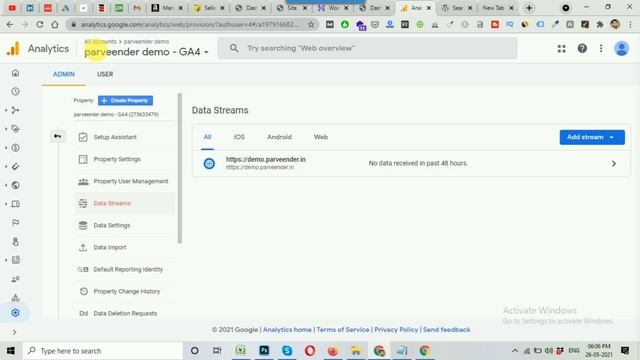
Task: Click the globe icon of the web stream
Action: click(209, 163)
